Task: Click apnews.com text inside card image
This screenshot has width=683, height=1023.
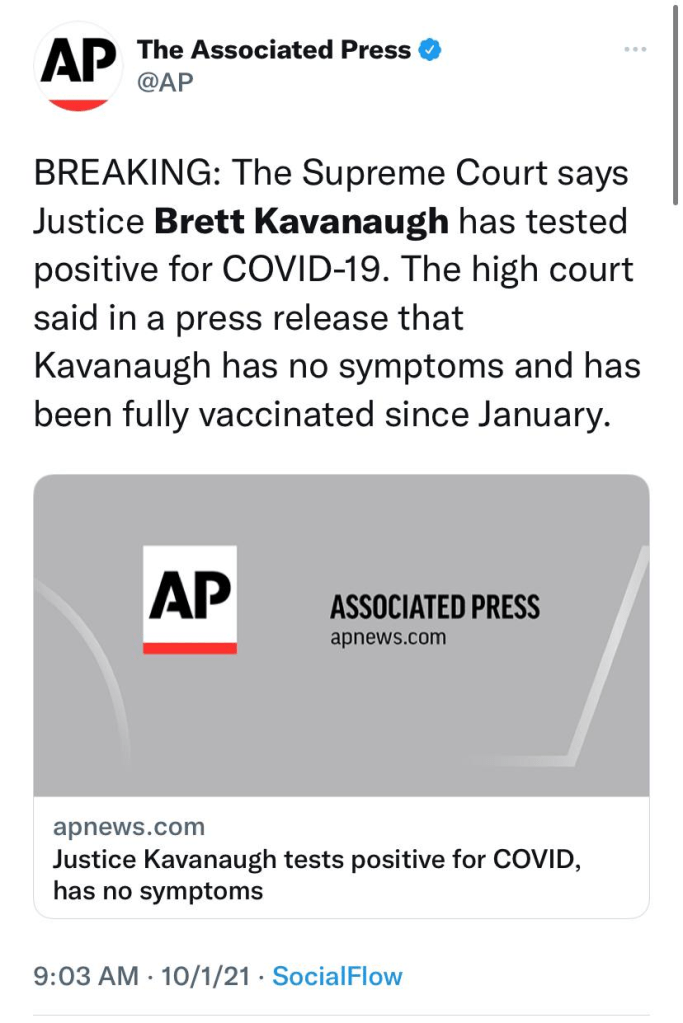Action: tap(388, 637)
